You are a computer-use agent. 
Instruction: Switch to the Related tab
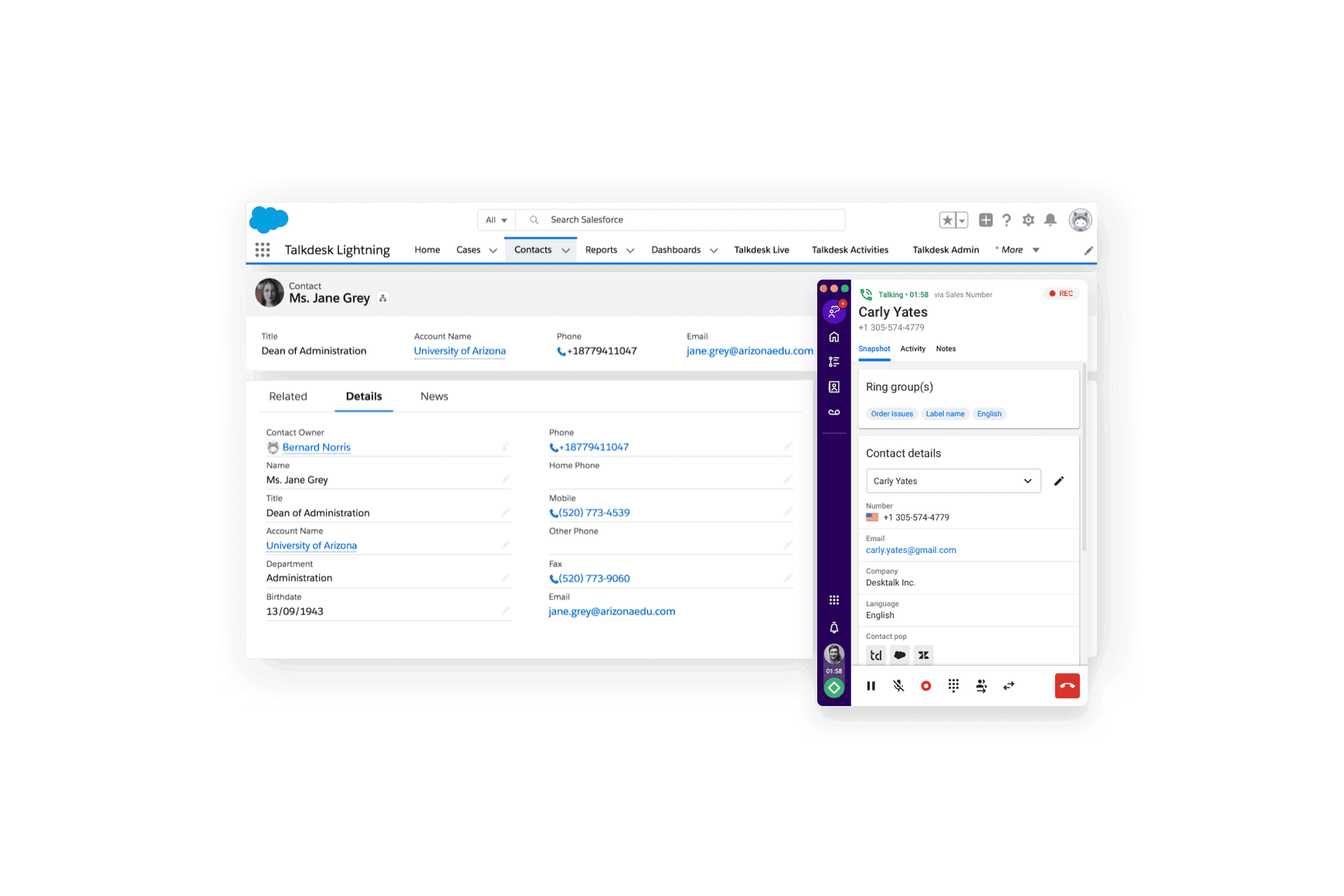coord(288,396)
